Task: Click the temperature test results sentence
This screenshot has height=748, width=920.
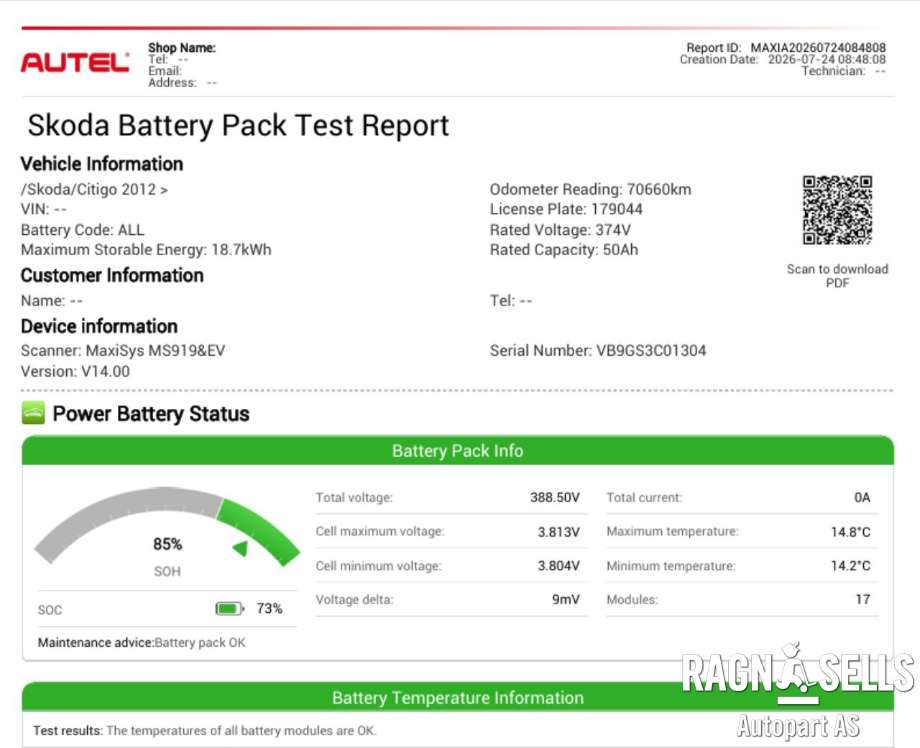Action: pyautogui.click(x=204, y=731)
